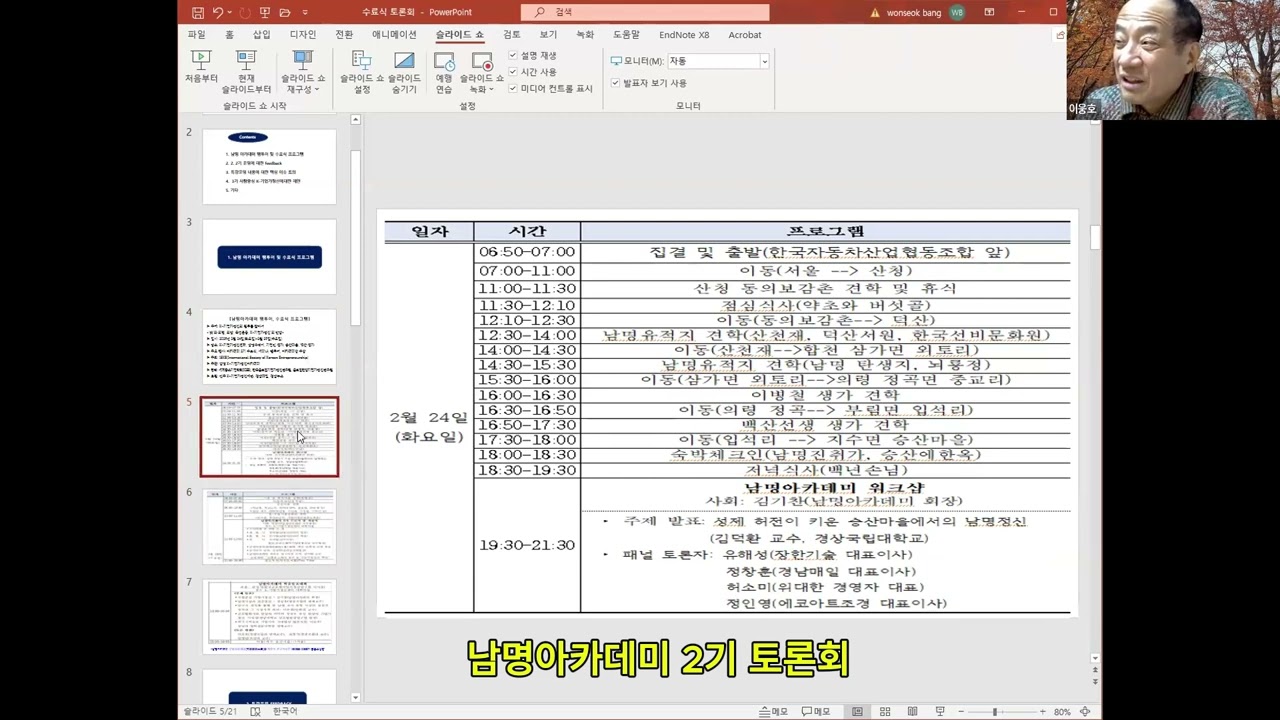Open custom slide show (슬라이드 쇼 재구성) menu

303,72
